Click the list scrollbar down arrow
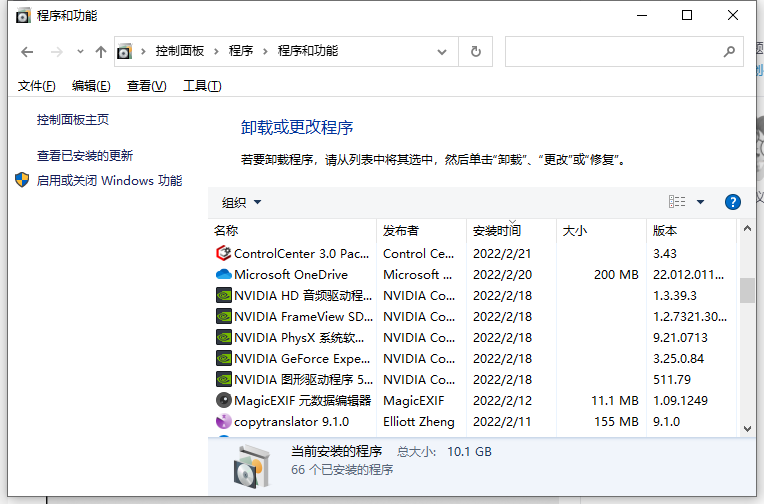 (x=747, y=429)
